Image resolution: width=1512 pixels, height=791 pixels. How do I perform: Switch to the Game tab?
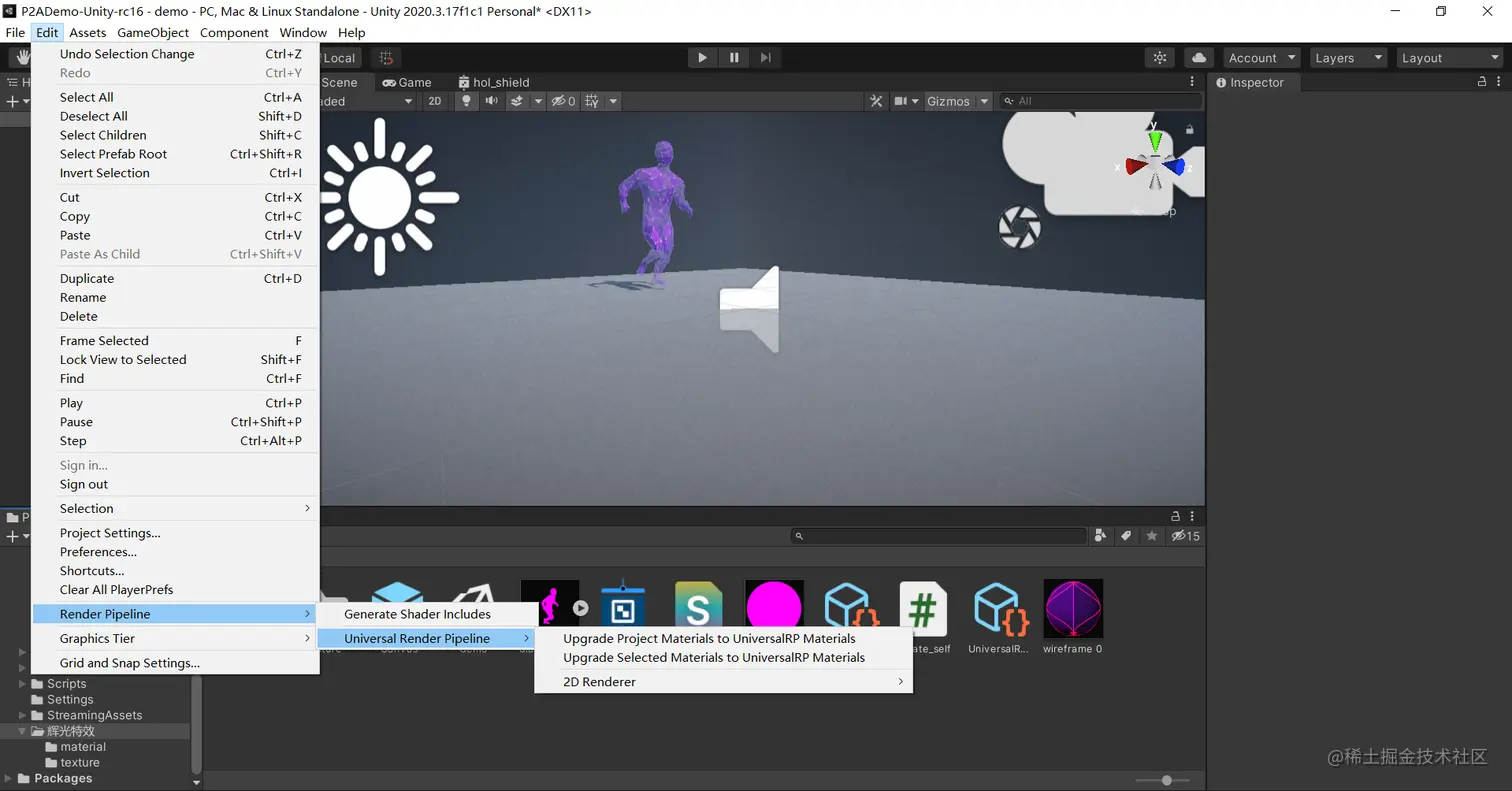click(406, 82)
